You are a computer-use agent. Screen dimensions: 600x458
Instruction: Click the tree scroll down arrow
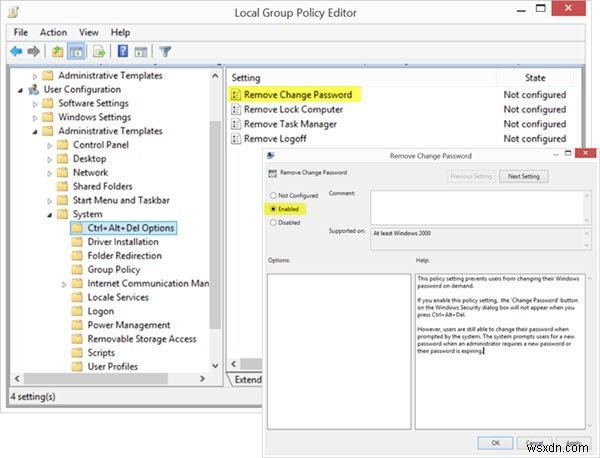tap(215, 365)
